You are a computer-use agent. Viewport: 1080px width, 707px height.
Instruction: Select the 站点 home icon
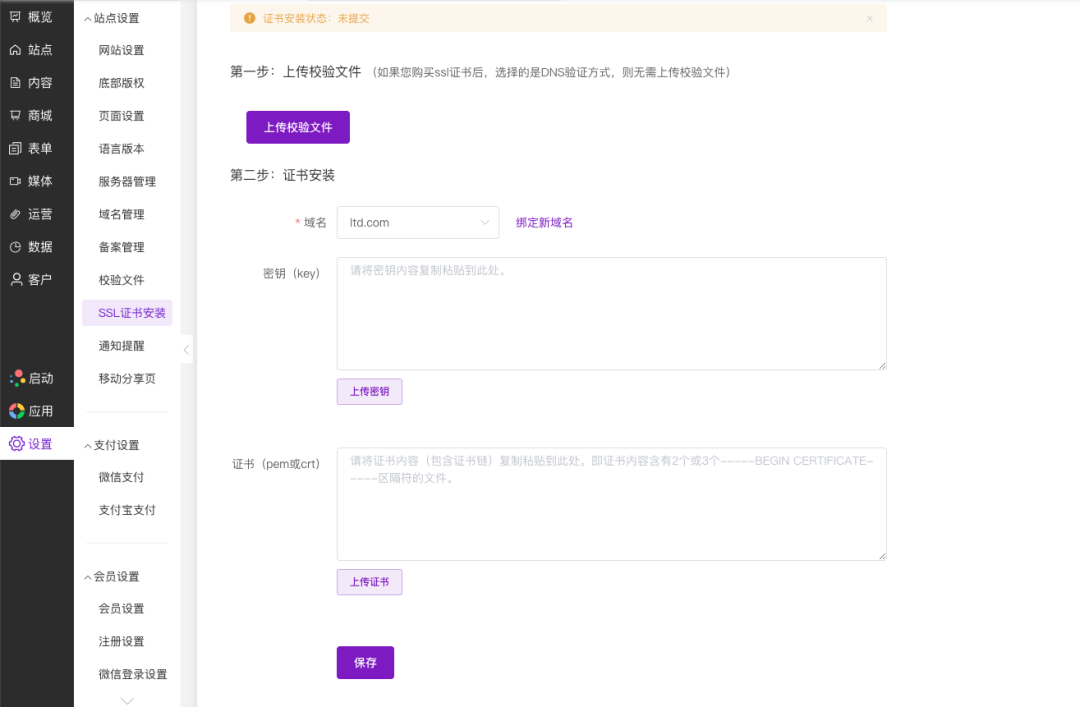pyautogui.click(x=15, y=50)
